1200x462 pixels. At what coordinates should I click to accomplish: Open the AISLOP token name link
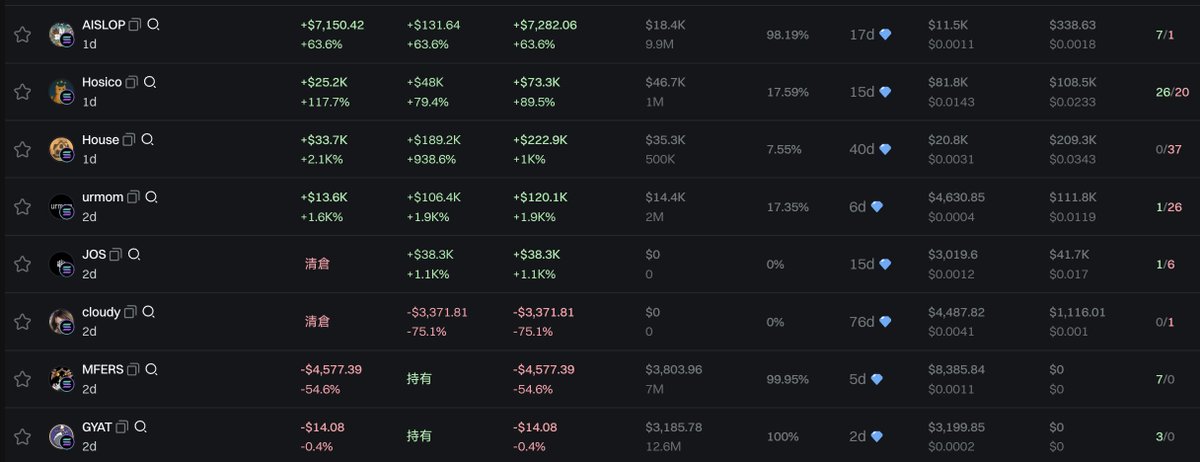tap(104, 24)
